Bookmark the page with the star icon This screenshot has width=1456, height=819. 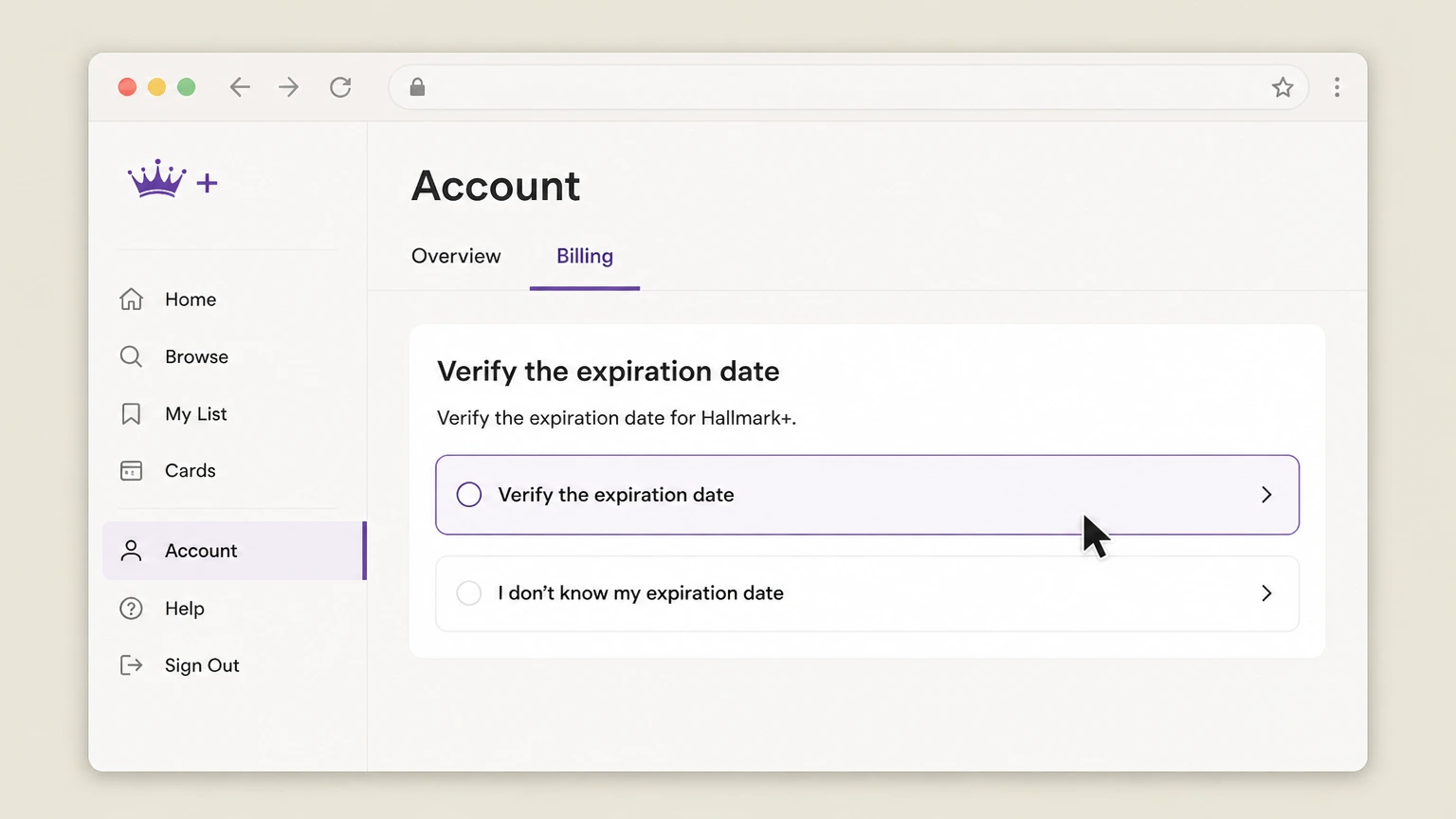pyautogui.click(x=1283, y=87)
